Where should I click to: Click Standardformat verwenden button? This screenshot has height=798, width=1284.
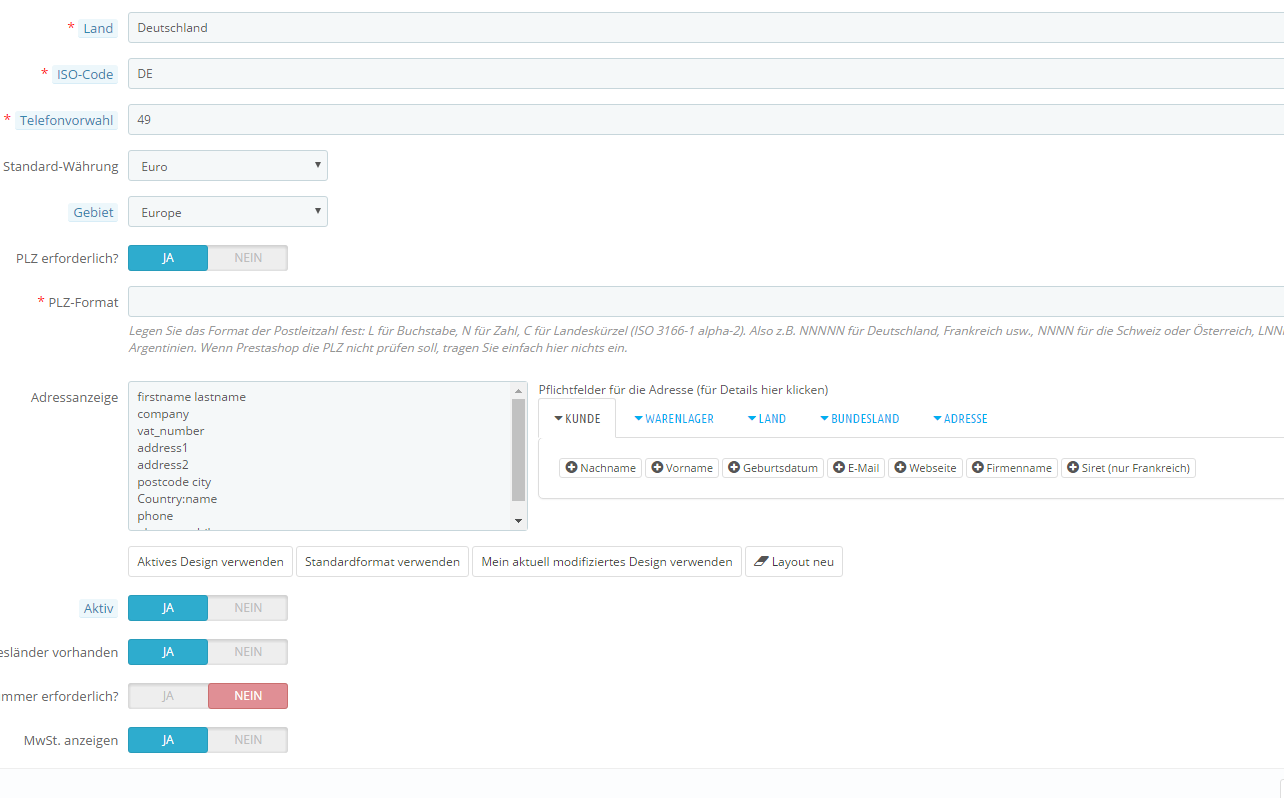coord(382,562)
